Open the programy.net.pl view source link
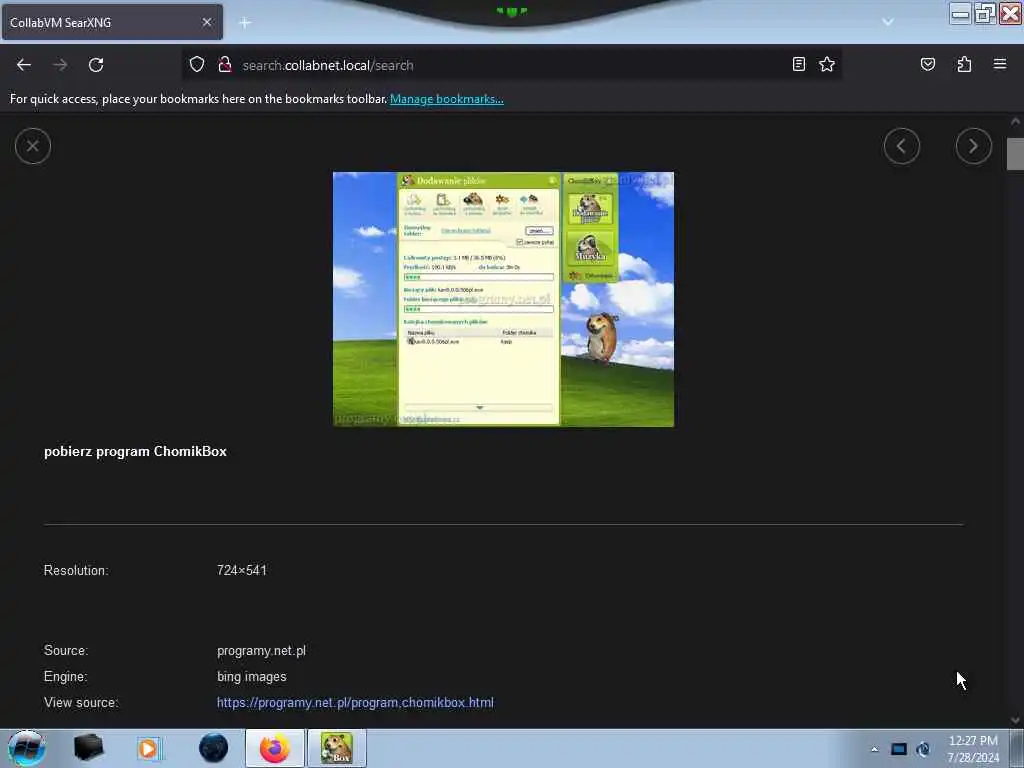1024x768 pixels. point(355,703)
